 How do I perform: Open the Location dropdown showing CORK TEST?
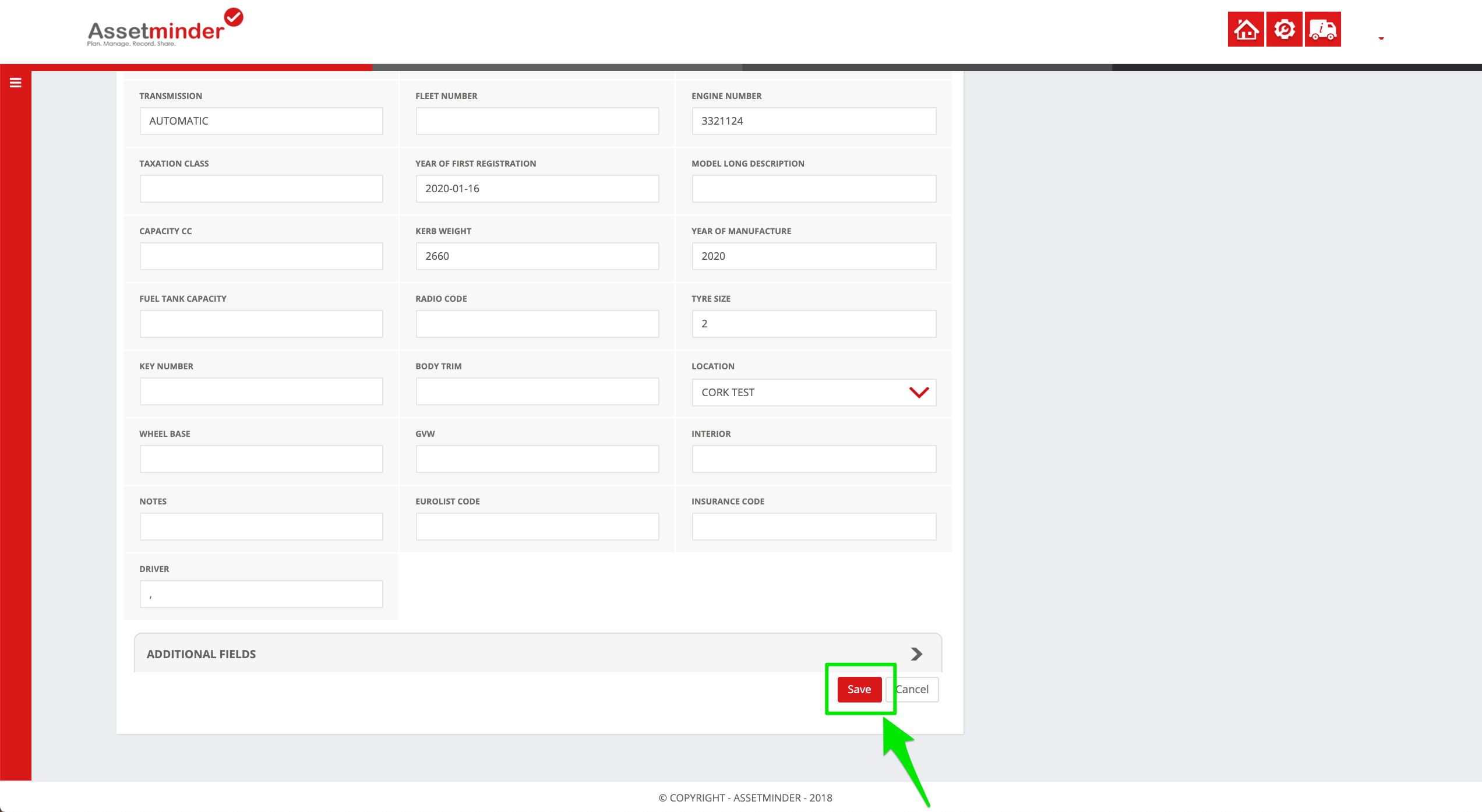(814, 393)
